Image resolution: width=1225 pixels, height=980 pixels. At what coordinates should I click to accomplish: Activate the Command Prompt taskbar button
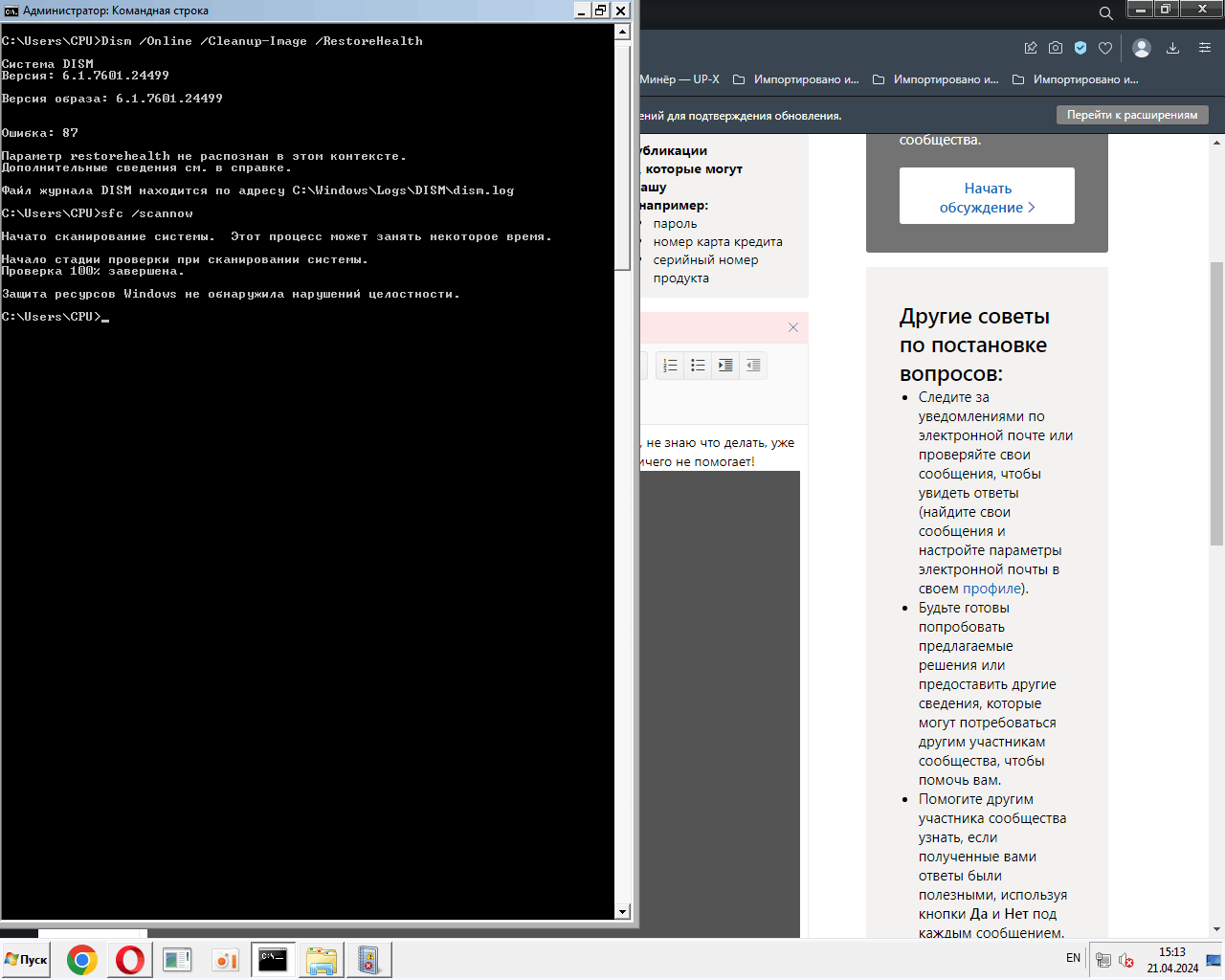pyautogui.click(x=273, y=960)
